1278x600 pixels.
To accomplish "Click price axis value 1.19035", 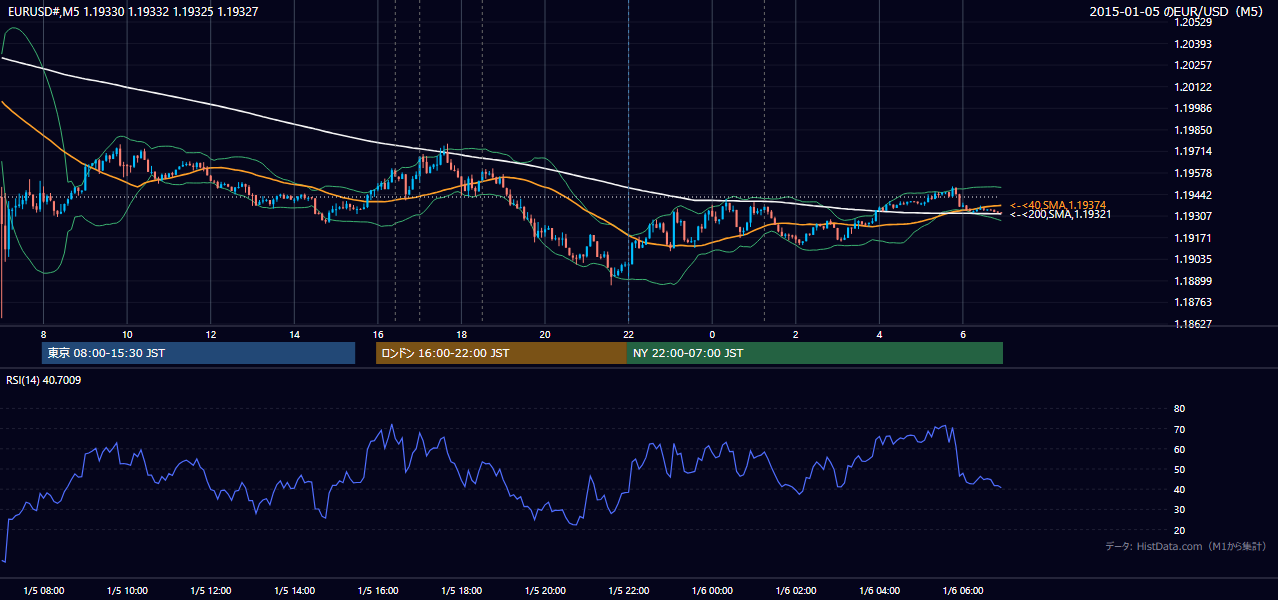I will pyautogui.click(x=1193, y=259).
